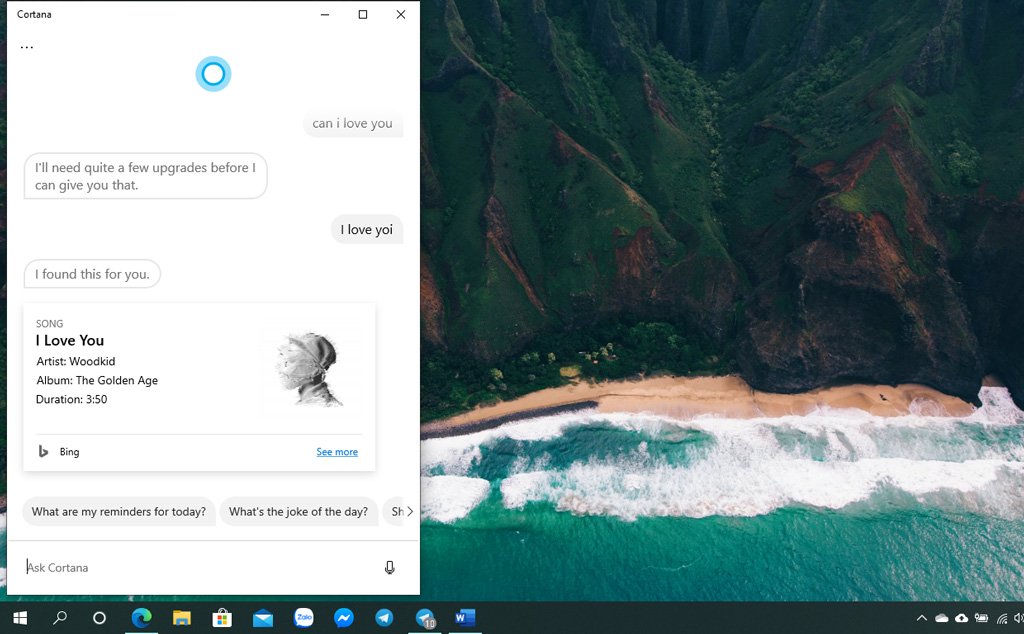Open the Telegram icon with notification badge
This screenshot has height=634, width=1024.
pos(425,618)
